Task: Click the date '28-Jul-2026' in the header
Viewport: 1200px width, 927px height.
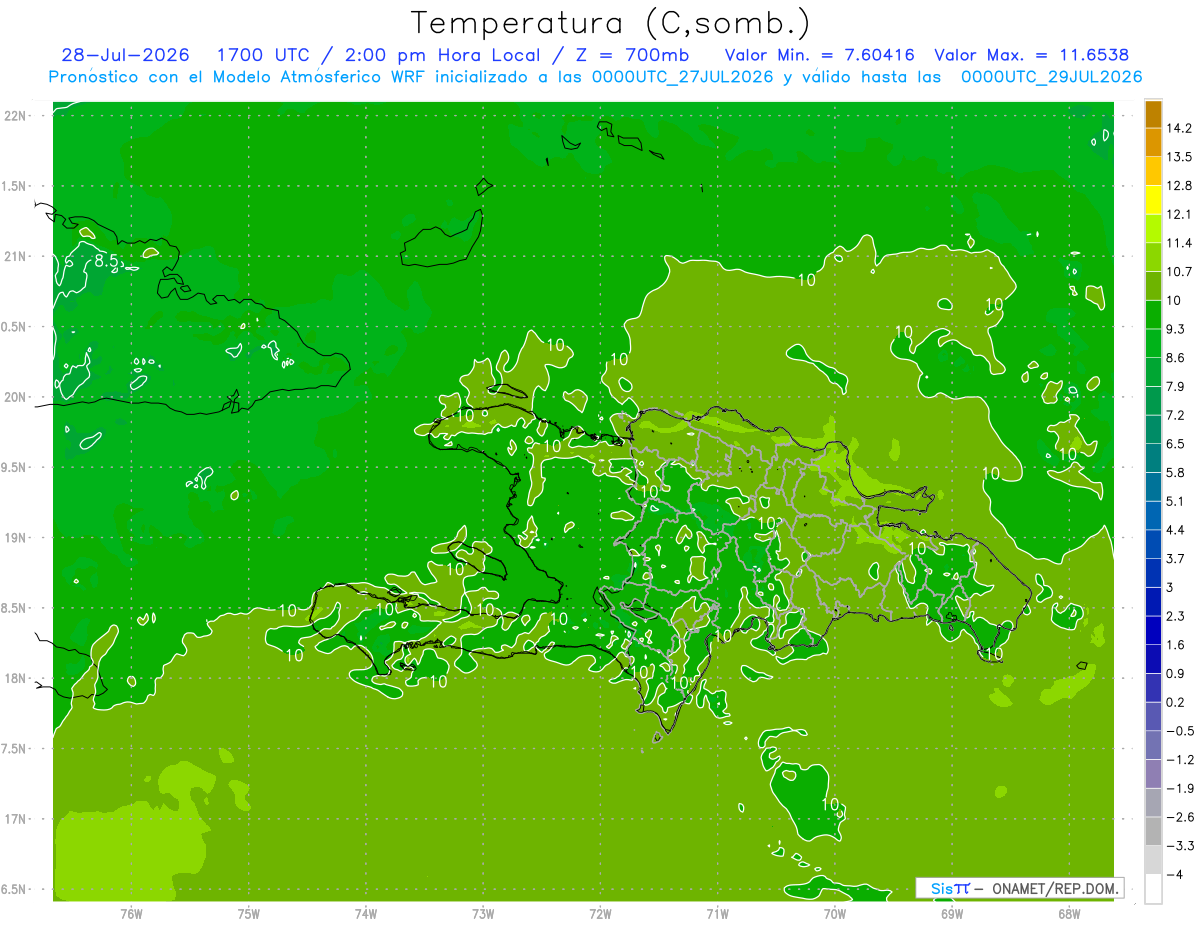Action: [x=125, y=55]
